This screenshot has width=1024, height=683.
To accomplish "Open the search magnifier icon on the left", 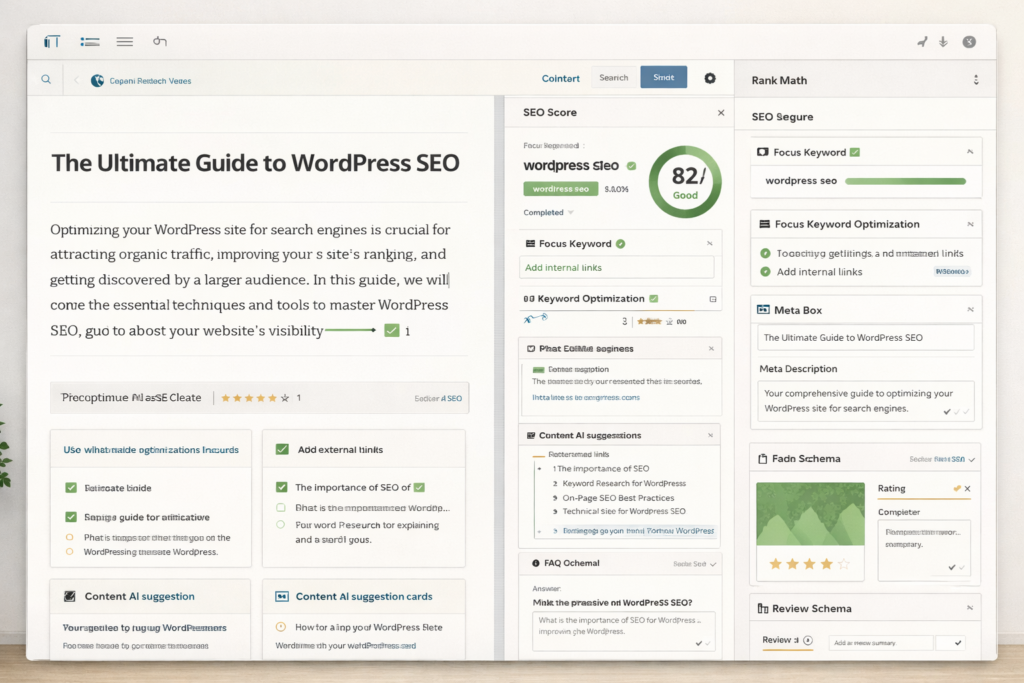I will (x=46, y=78).
